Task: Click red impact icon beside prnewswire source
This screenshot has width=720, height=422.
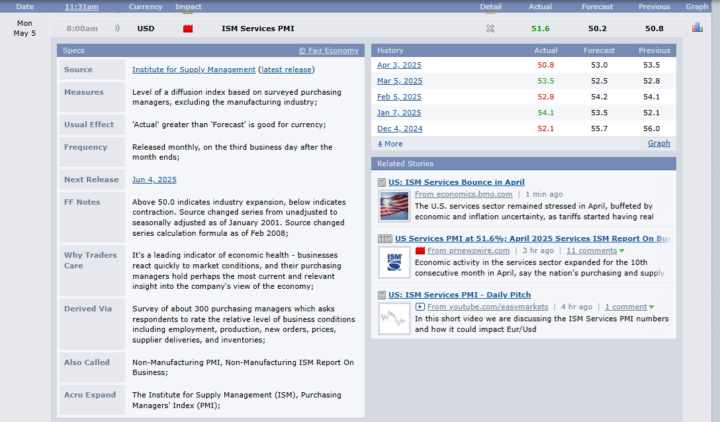Action: 420,251
